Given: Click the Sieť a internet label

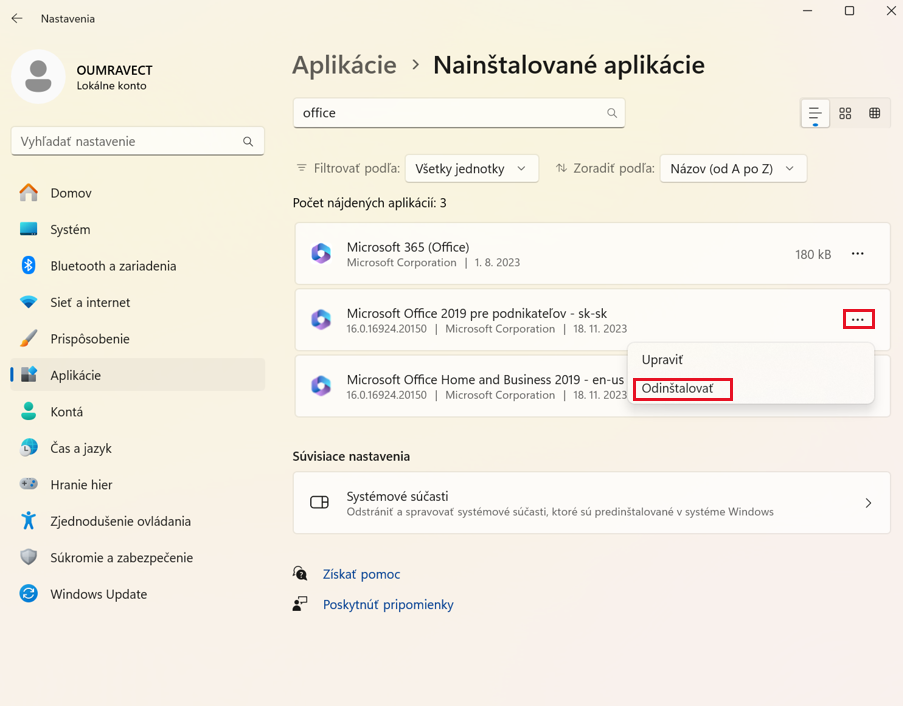Looking at the screenshot, I should click(90, 302).
